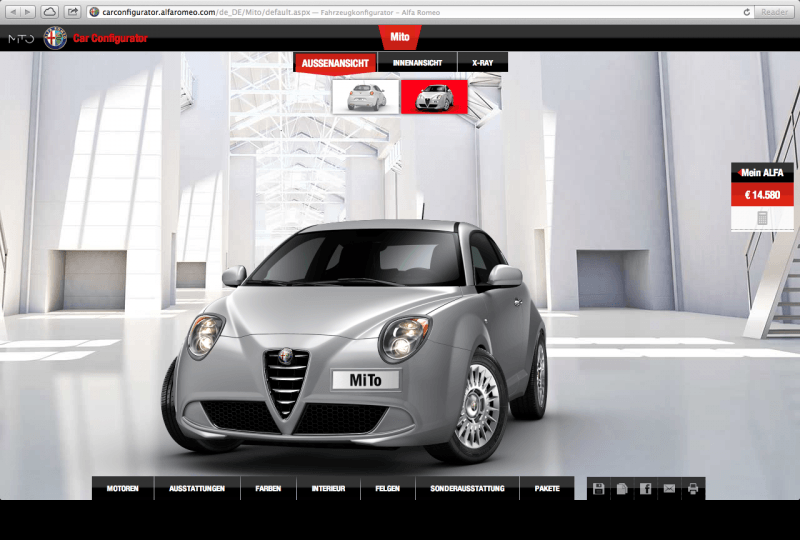Click the € 14.580 price display
Image resolution: width=800 pixels, height=540 pixels.
[x=762, y=194]
